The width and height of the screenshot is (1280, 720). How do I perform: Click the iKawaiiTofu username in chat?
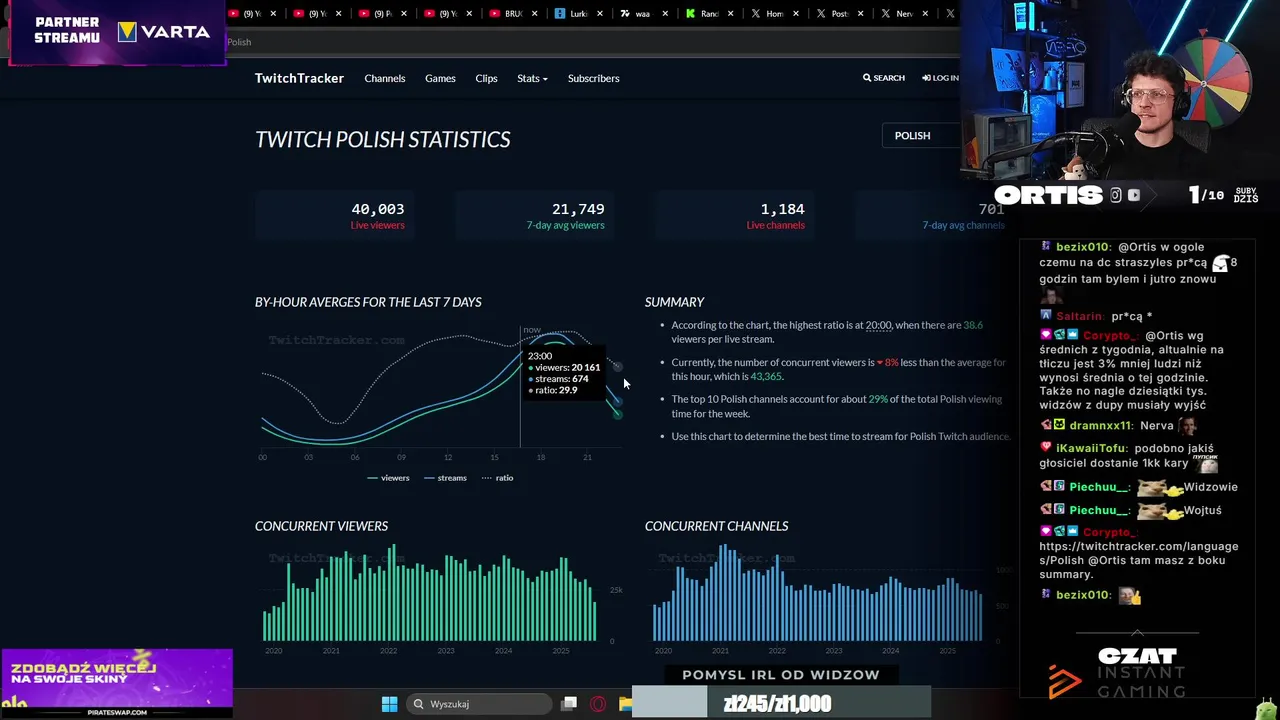[1091, 448]
